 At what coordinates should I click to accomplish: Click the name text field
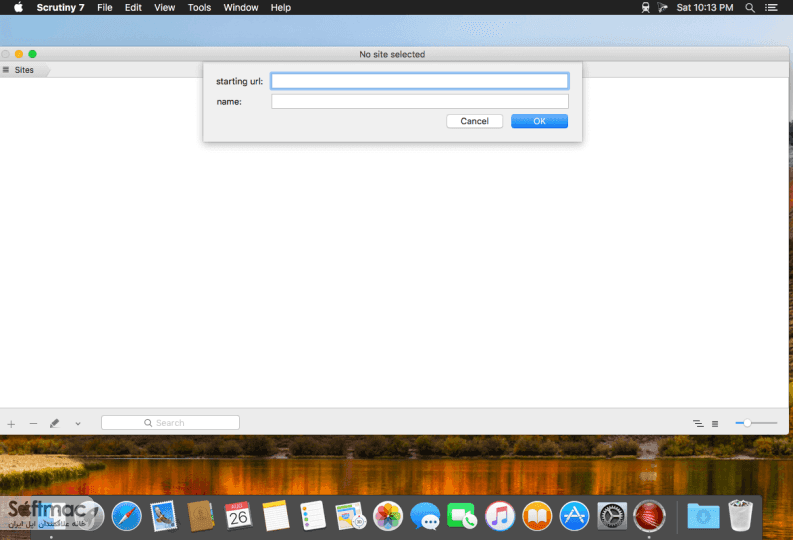(419, 102)
